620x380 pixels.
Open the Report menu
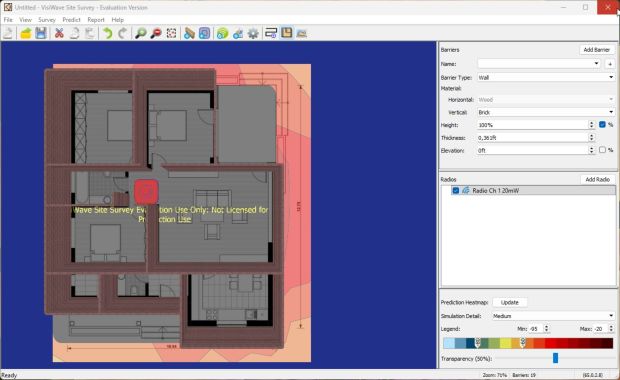coord(96,20)
